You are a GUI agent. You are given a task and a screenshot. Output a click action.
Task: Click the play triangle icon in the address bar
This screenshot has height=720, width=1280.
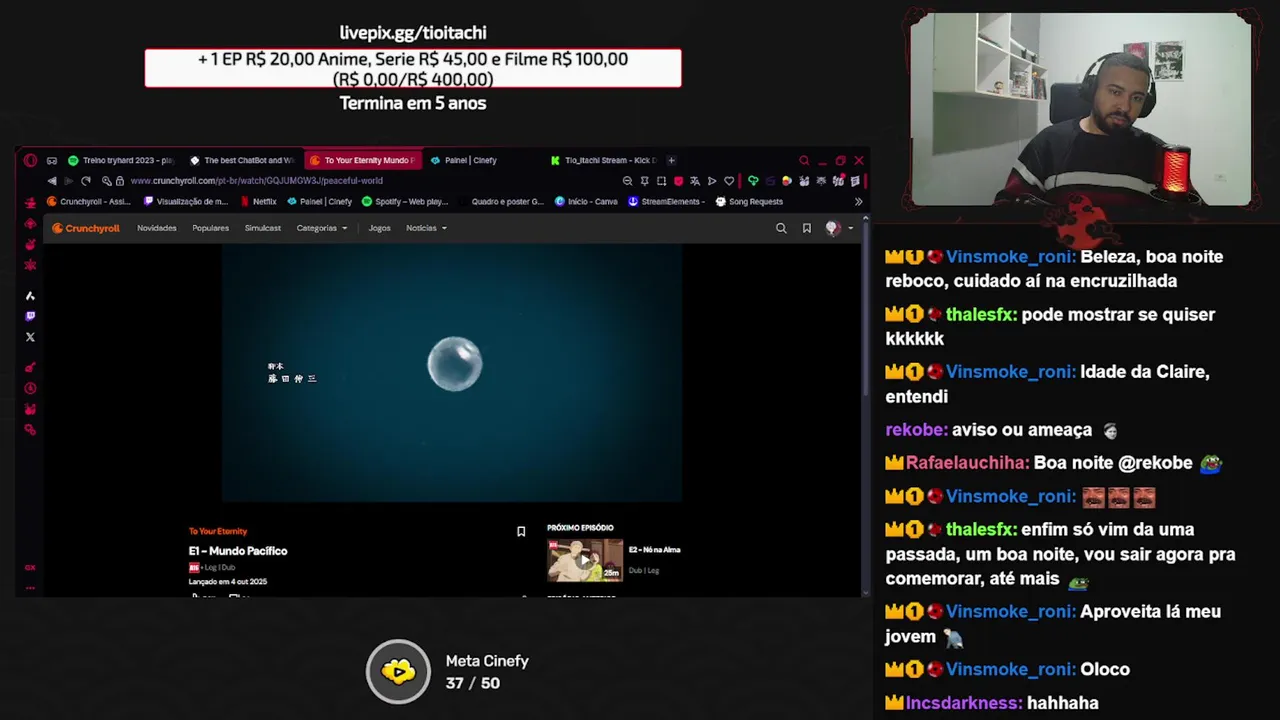[x=712, y=181]
